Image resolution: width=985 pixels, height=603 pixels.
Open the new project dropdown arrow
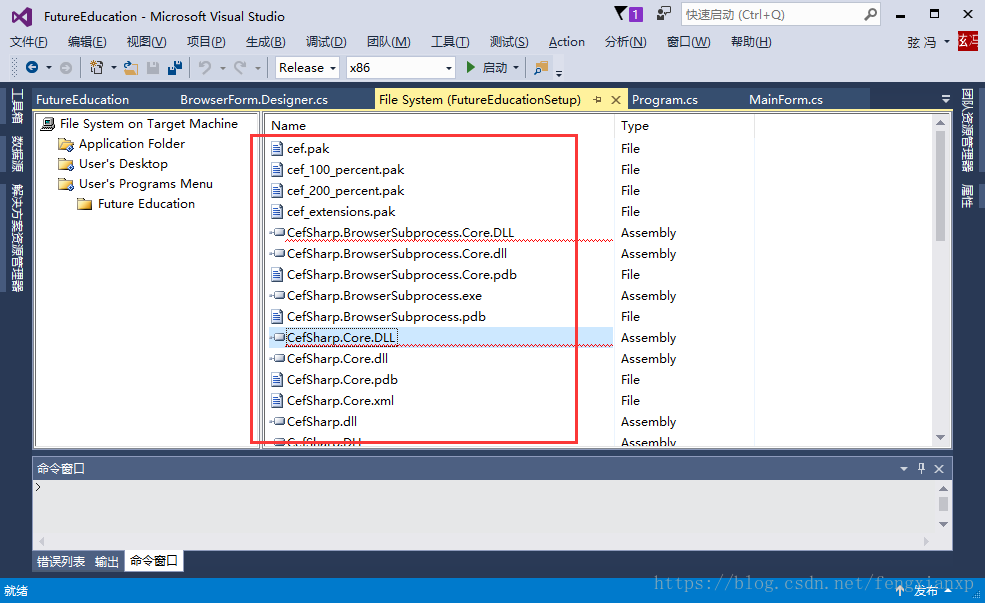[114, 68]
